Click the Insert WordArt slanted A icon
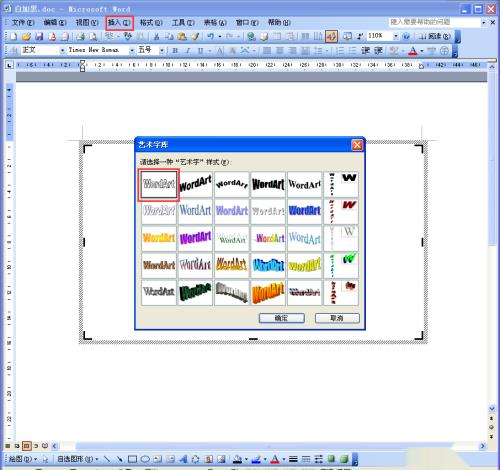This screenshot has width=500, height=470. (183, 459)
